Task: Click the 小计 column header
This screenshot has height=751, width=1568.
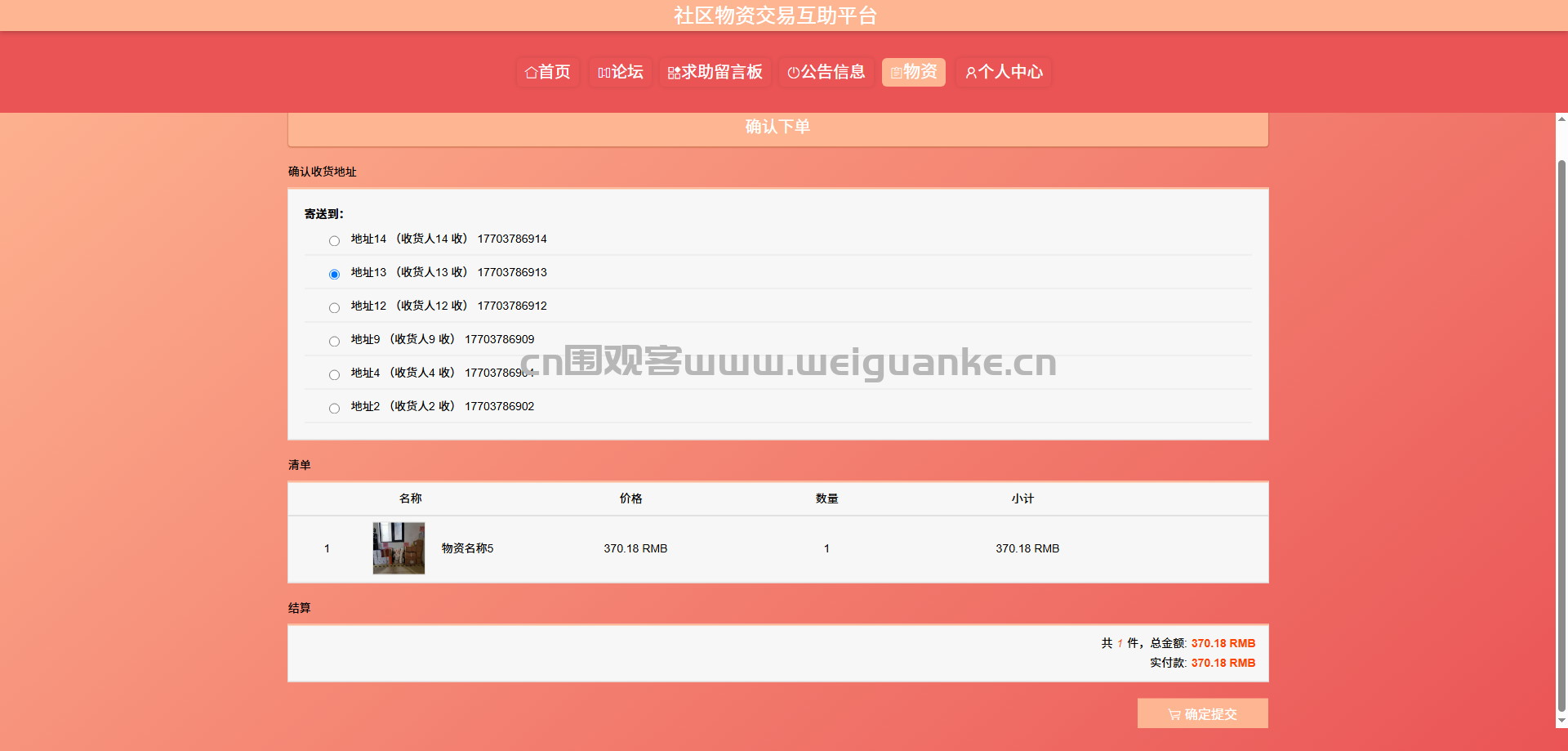Action: click(1022, 498)
